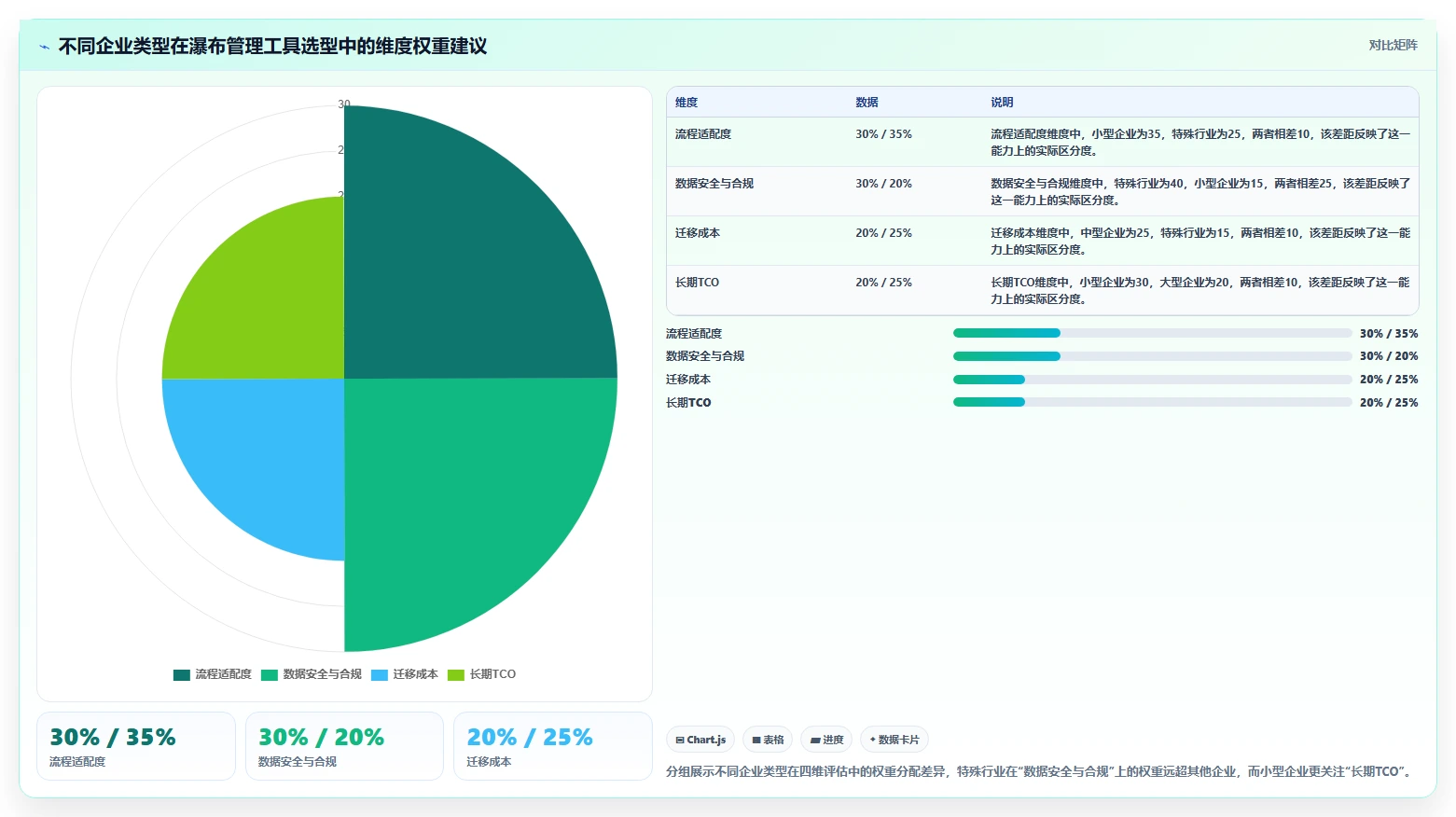The height and width of the screenshot is (817, 1456).
Task: Click the 数据安全与合规 progress bar
Action: (x=1152, y=356)
